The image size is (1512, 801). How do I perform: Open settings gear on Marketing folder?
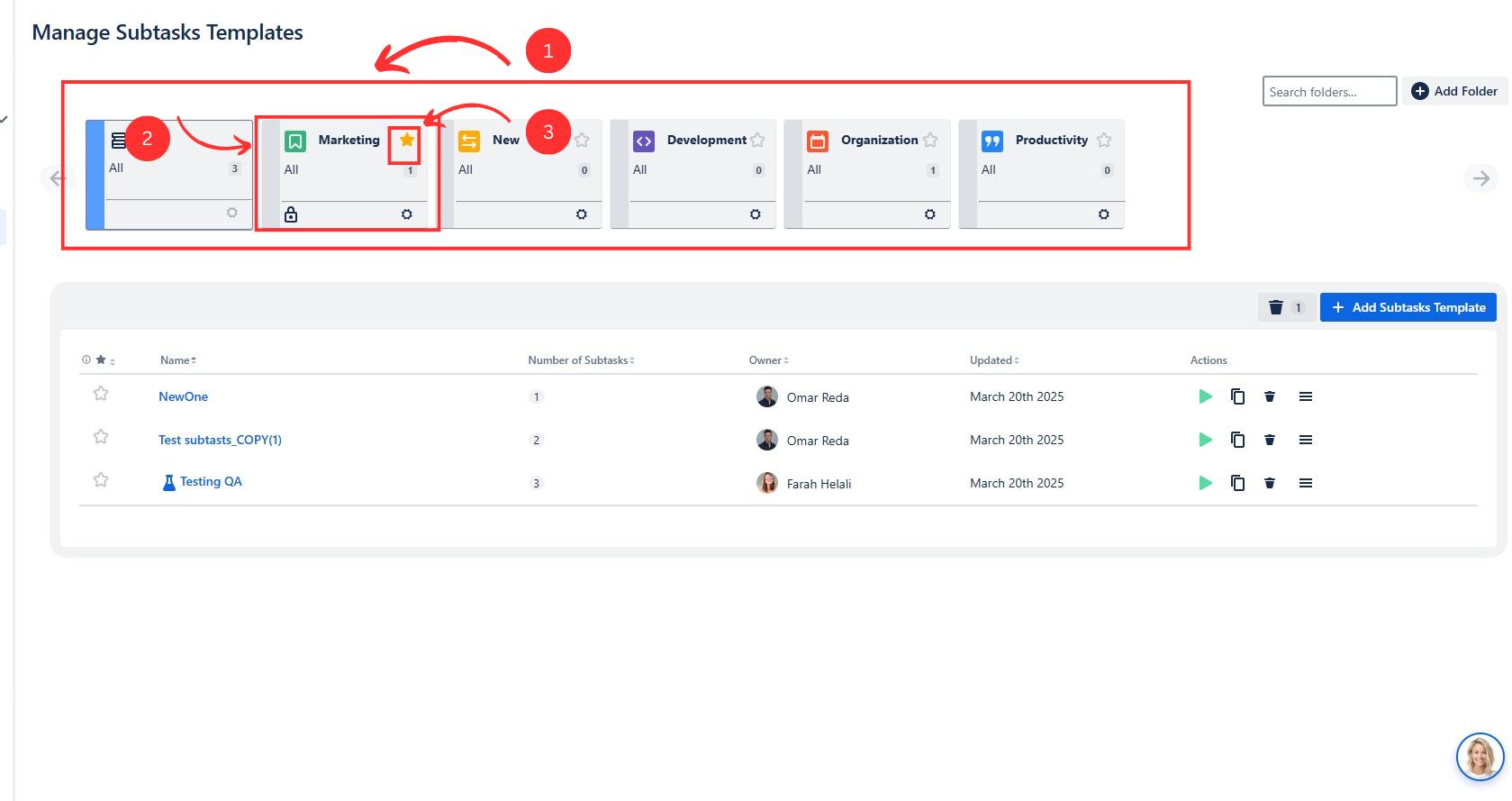(x=407, y=214)
